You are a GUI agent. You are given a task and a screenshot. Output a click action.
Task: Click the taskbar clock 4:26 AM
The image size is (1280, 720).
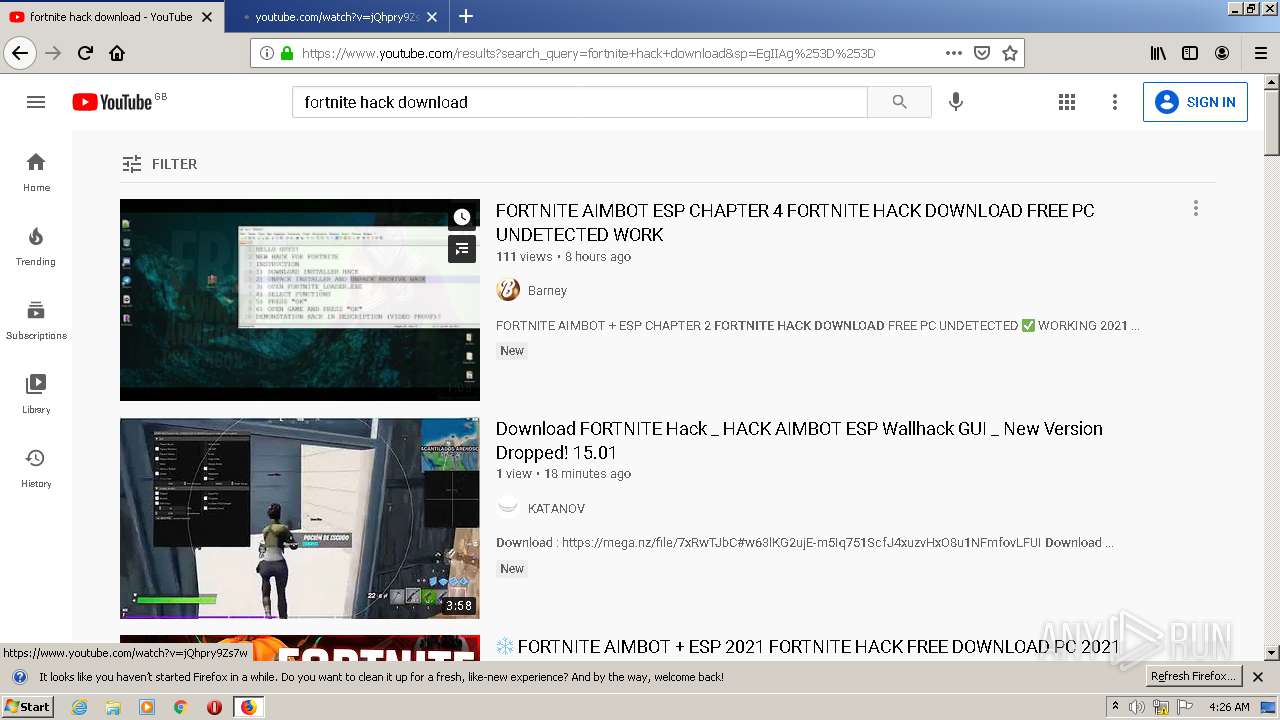1229,707
